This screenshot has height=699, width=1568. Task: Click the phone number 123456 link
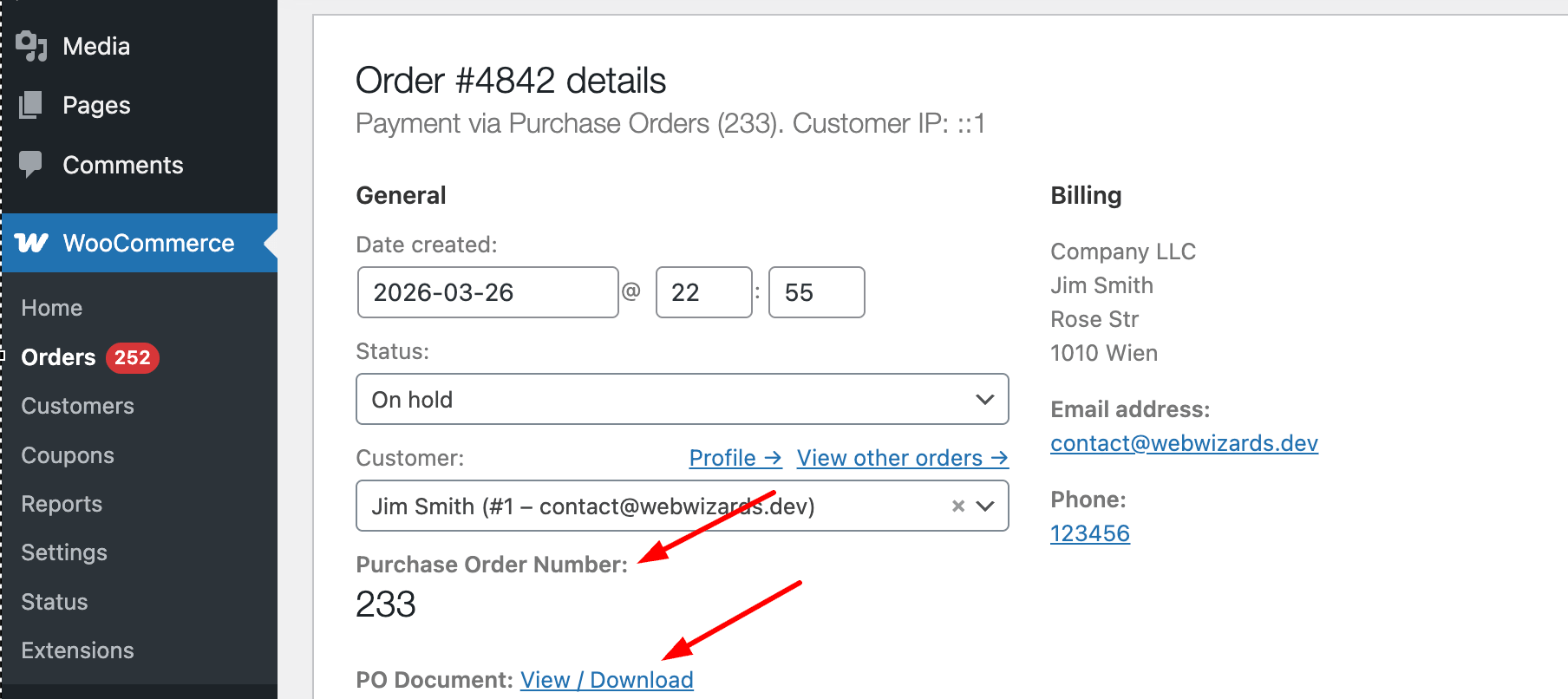pos(1090,533)
